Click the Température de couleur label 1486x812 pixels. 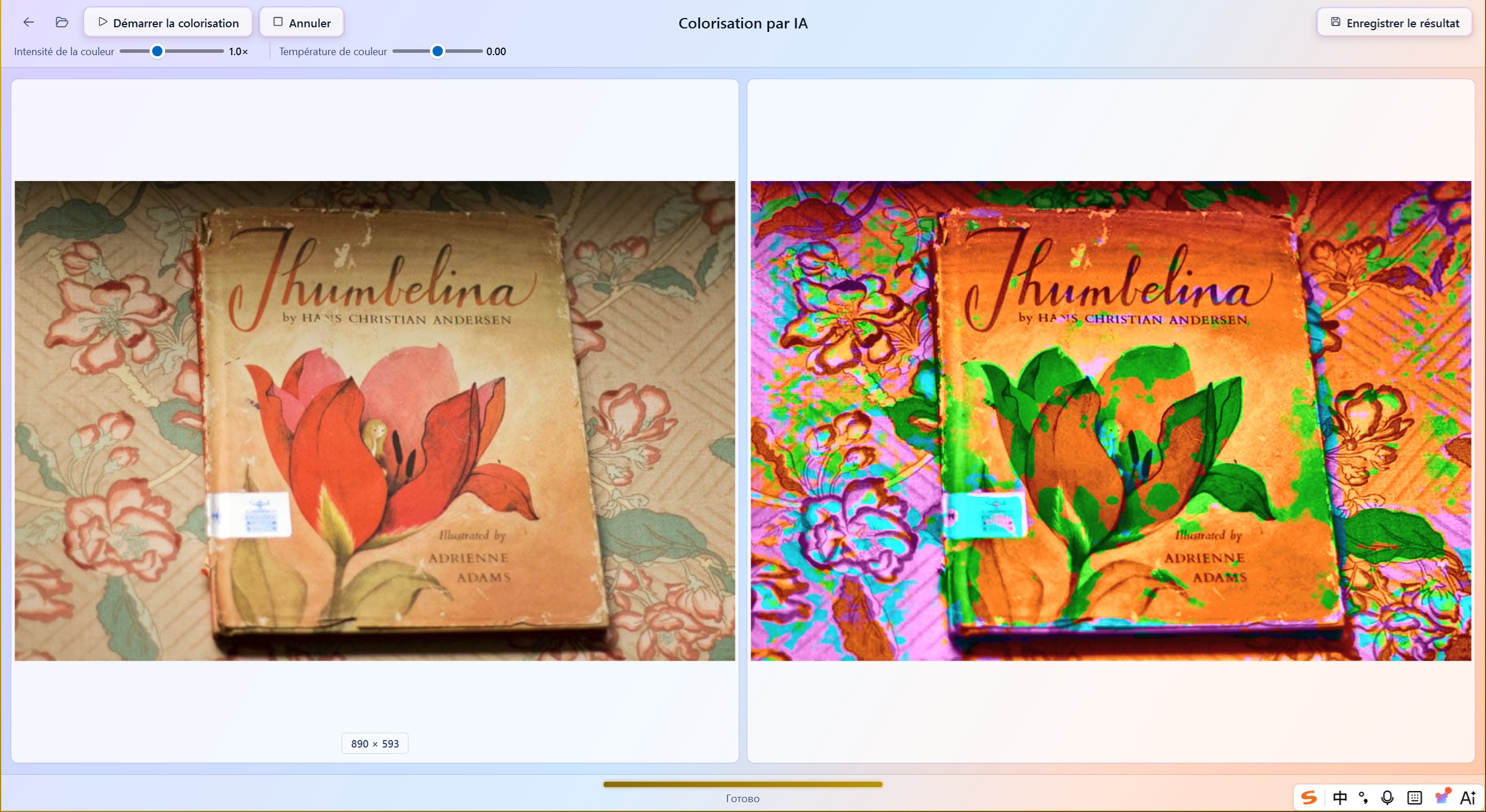coord(333,52)
